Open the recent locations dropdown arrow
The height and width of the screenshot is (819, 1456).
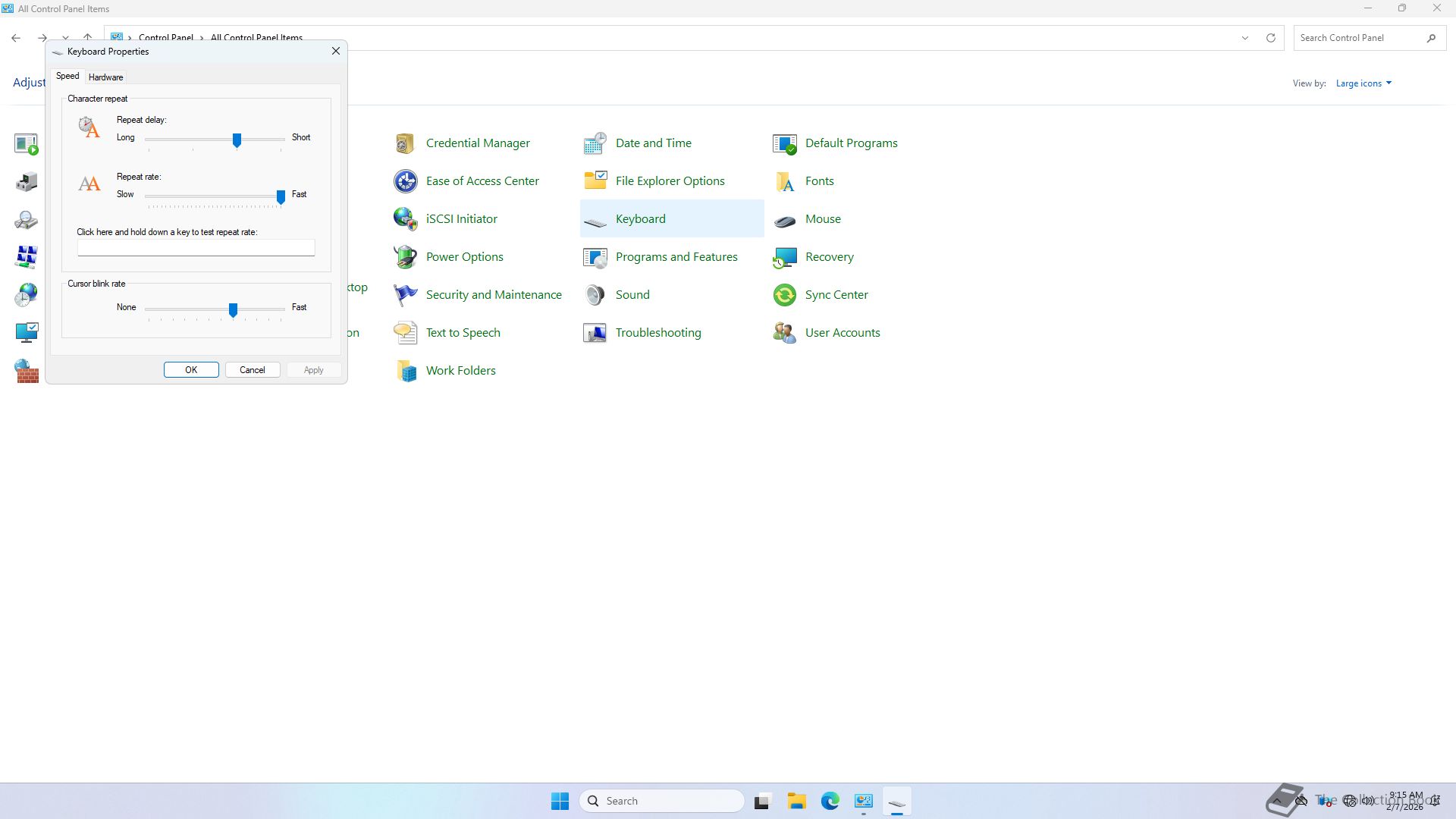pos(66,38)
